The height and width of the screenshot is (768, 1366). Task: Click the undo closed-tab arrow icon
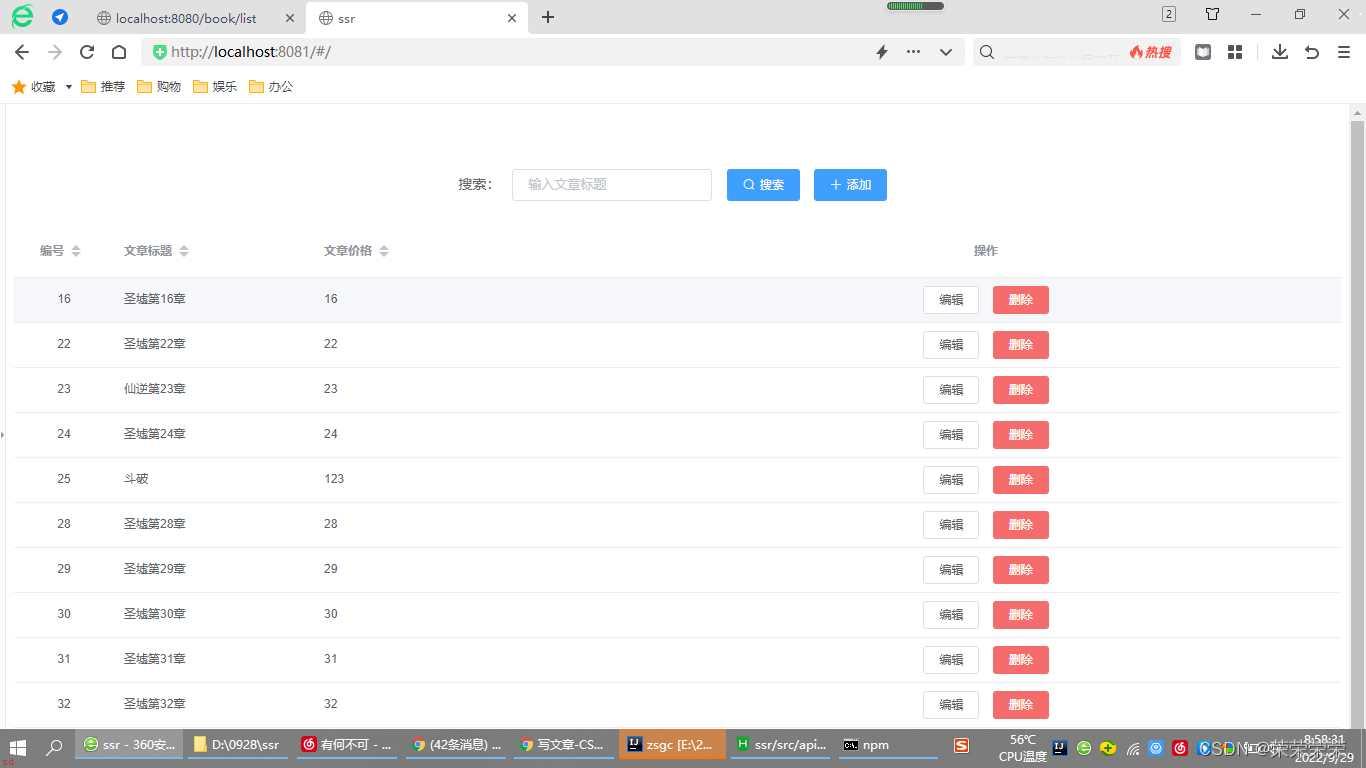1312,52
